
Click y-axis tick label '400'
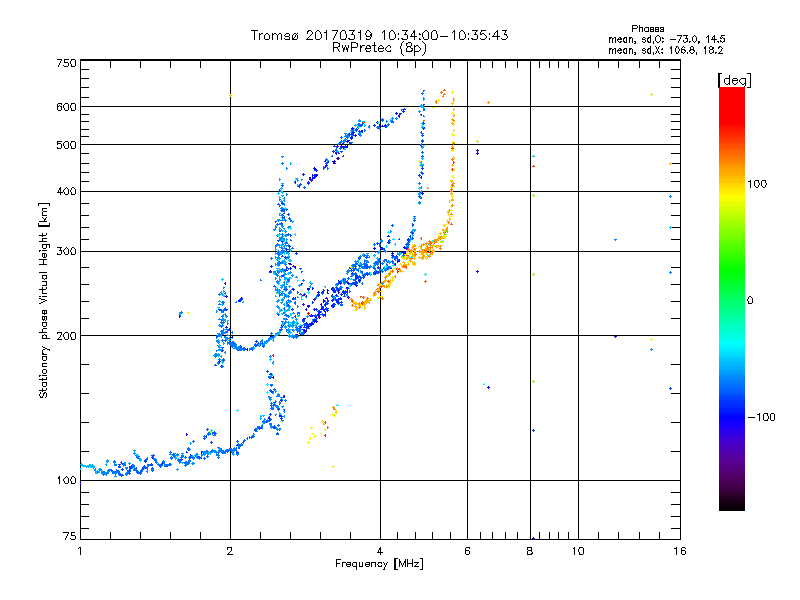[x=66, y=191]
